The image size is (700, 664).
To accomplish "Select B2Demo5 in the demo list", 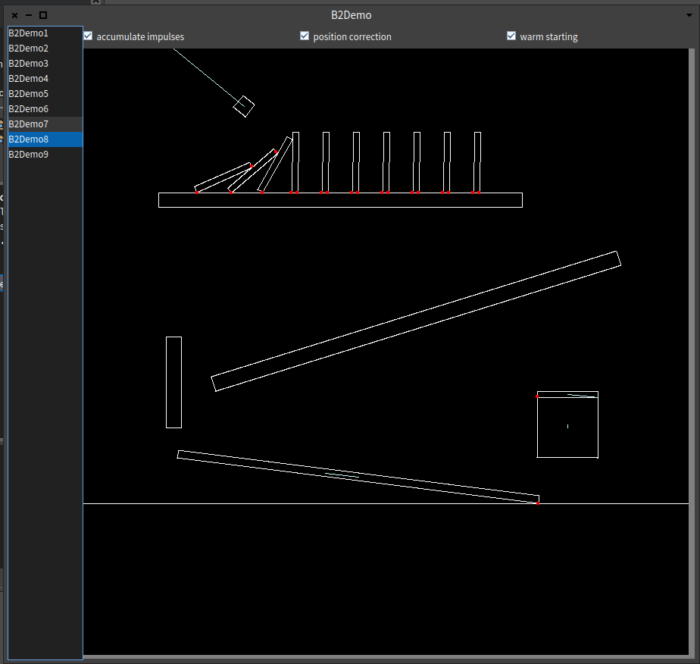I will [45, 94].
